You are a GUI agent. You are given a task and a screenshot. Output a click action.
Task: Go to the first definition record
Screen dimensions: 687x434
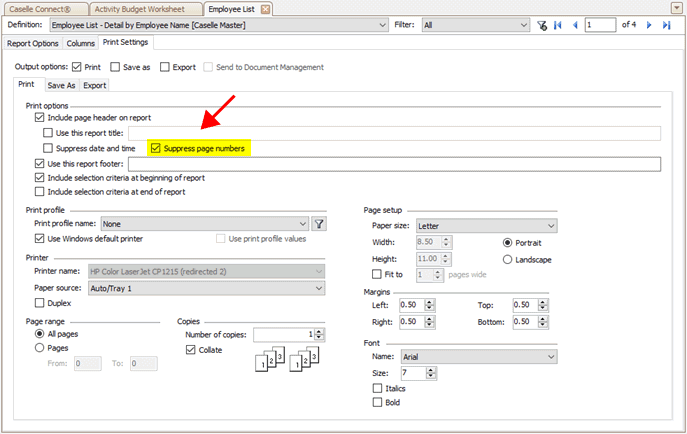[558, 25]
